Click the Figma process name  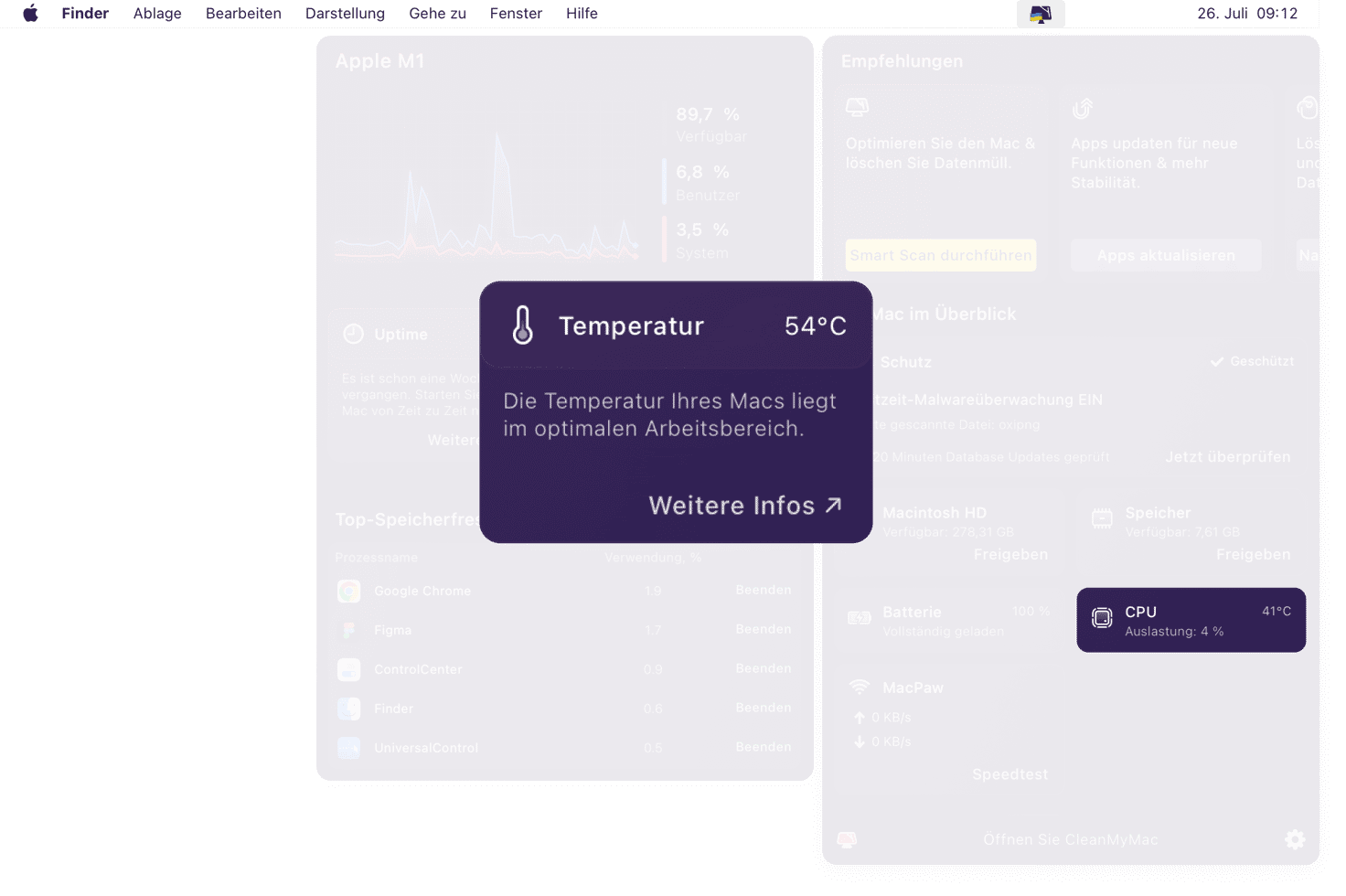point(392,630)
